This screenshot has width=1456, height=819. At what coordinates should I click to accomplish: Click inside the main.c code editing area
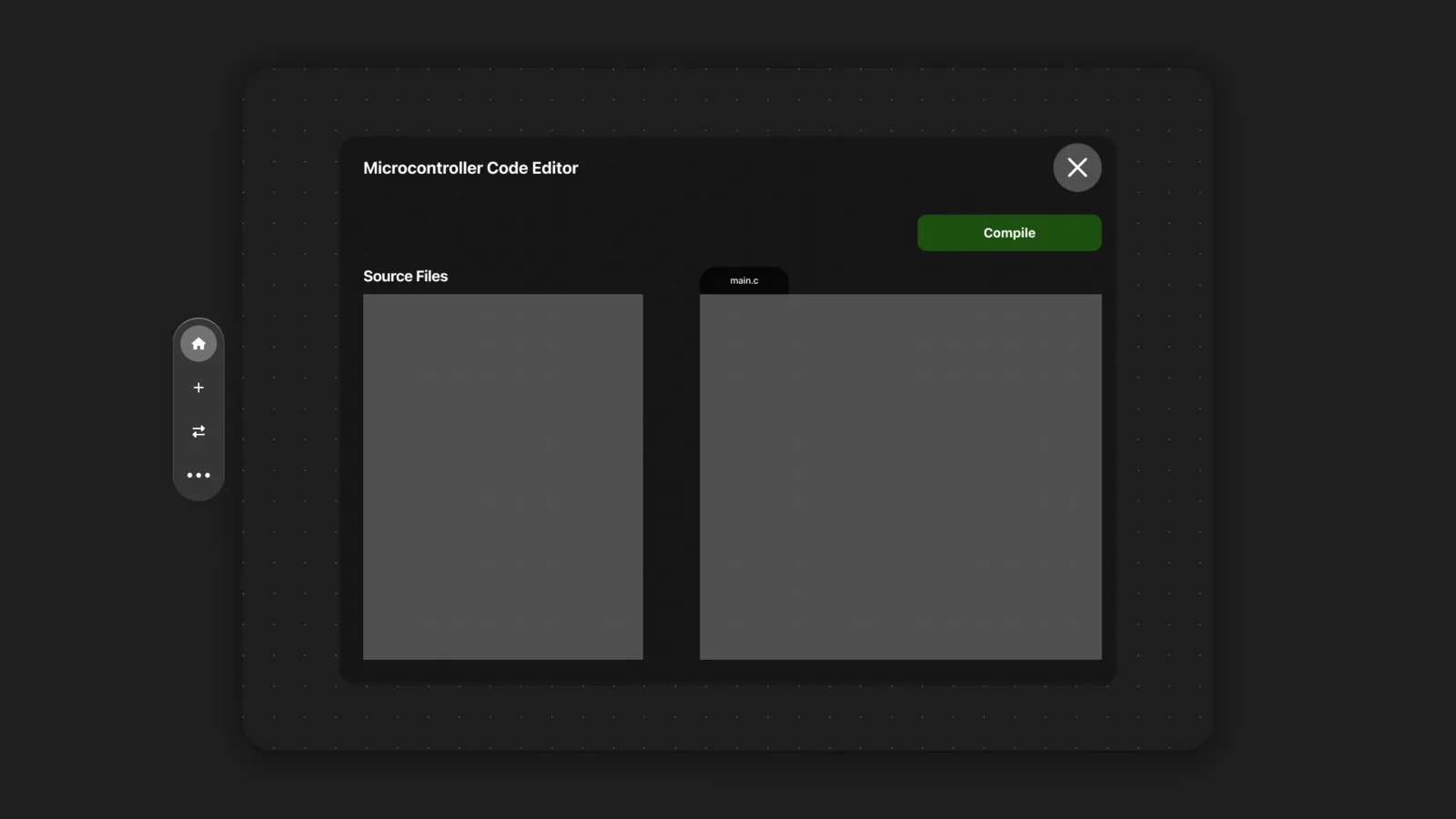[901, 477]
